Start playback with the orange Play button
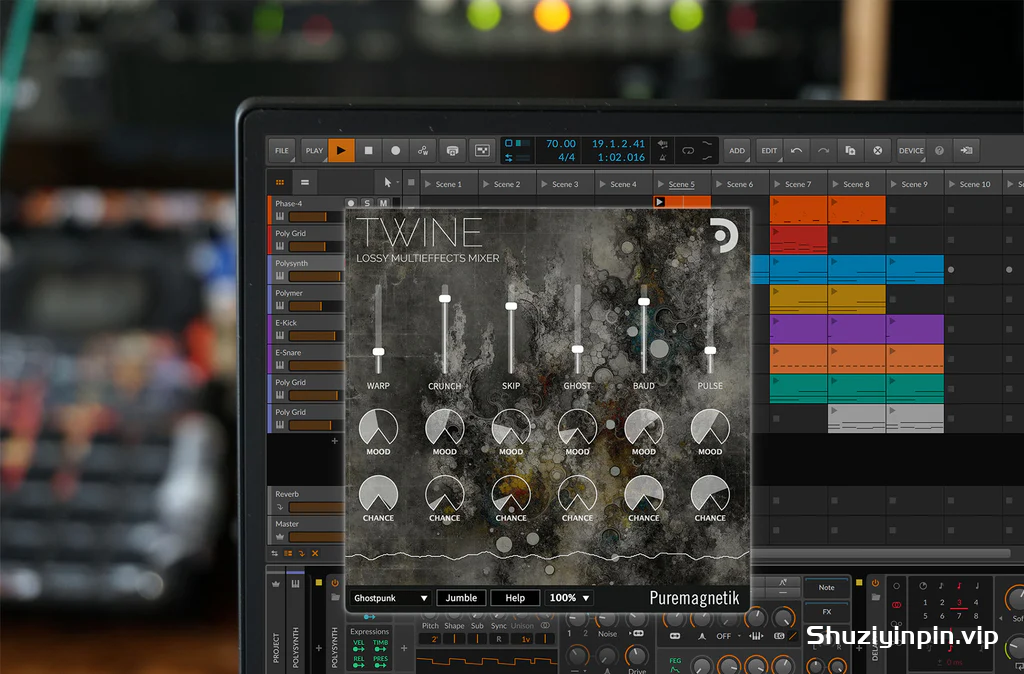This screenshot has width=1024, height=674. point(341,150)
